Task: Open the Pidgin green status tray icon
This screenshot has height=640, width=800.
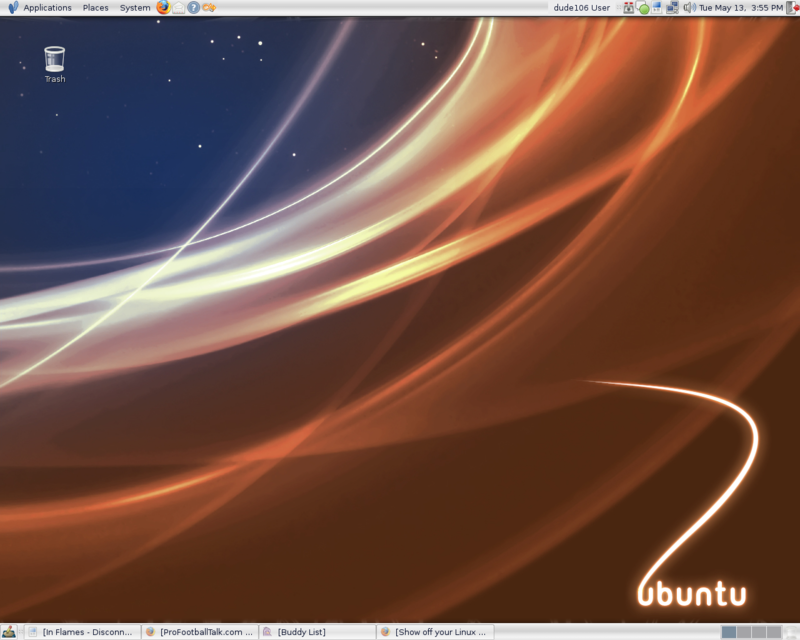Action: pos(643,8)
